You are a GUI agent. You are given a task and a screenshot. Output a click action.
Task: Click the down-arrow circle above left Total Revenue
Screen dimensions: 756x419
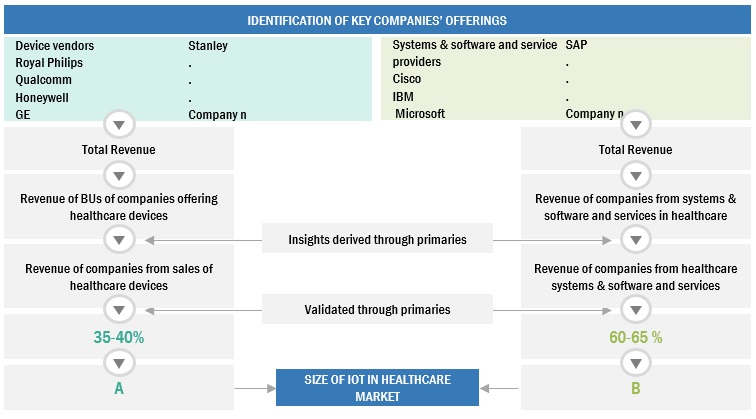pyautogui.click(x=119, y=125)
